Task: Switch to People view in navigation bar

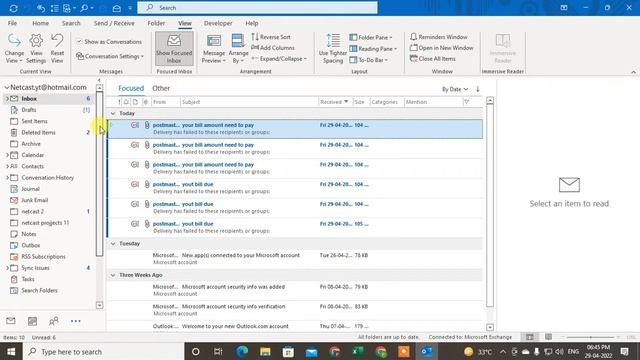Action: coord(53,321)
